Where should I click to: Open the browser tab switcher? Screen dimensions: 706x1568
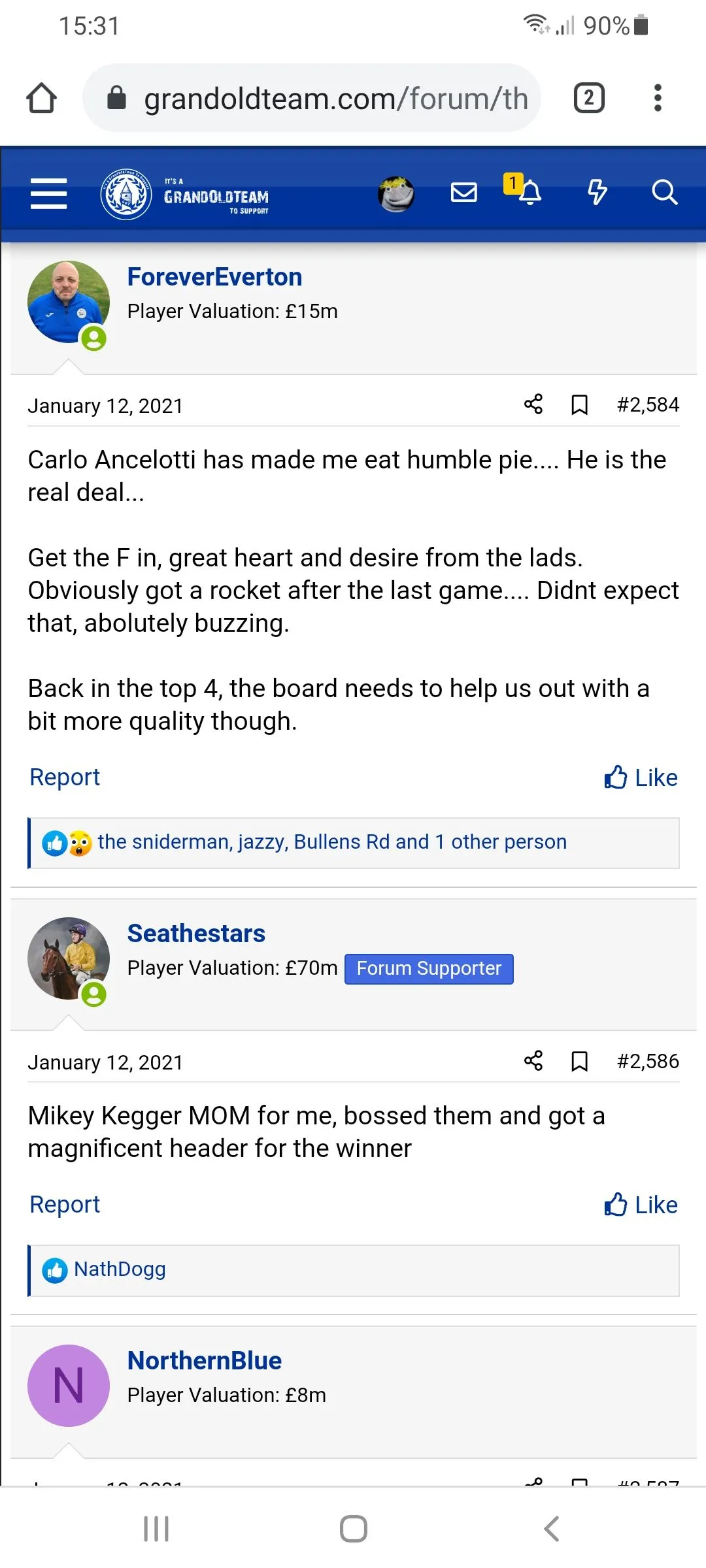pyautogui.click(x=589, y=98)
